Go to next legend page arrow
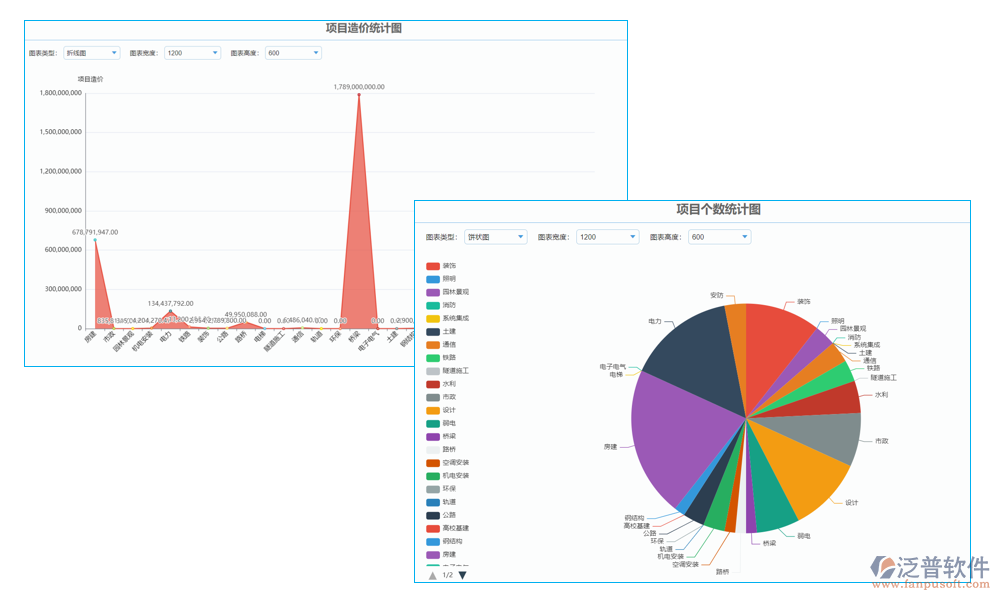Screen dimensions: 1000x600 (462, 575)
